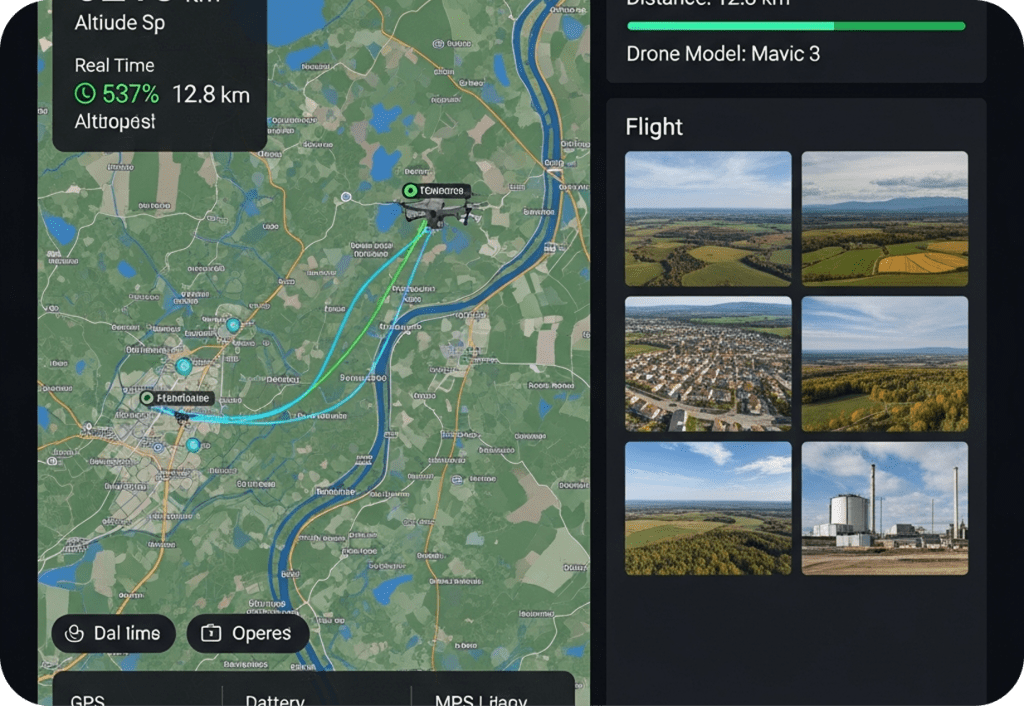Open the yellow farmland field photo
1024x706 pixels.
885,219
